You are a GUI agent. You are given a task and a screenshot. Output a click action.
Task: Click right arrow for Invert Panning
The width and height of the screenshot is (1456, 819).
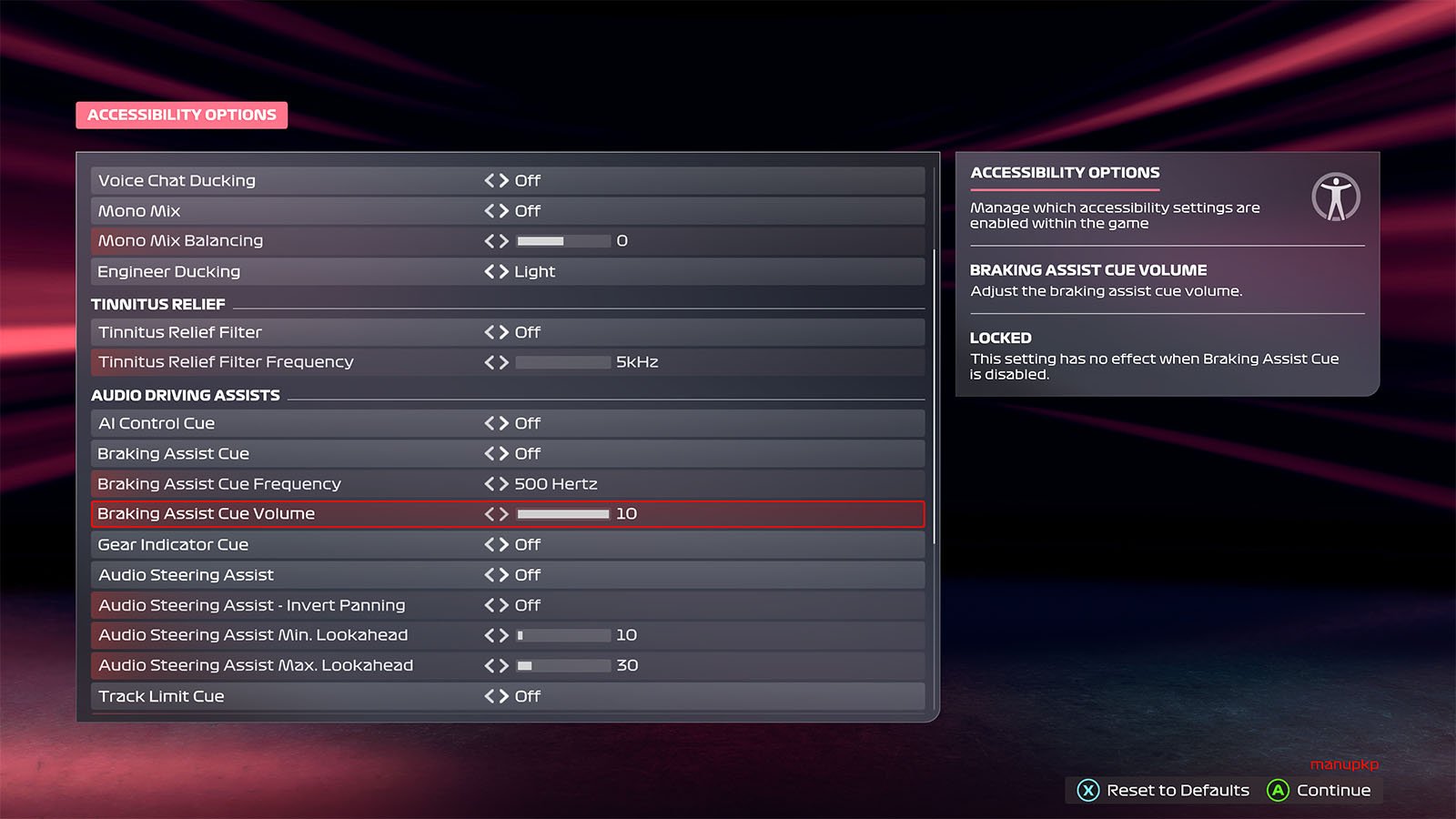pos(503,605)
